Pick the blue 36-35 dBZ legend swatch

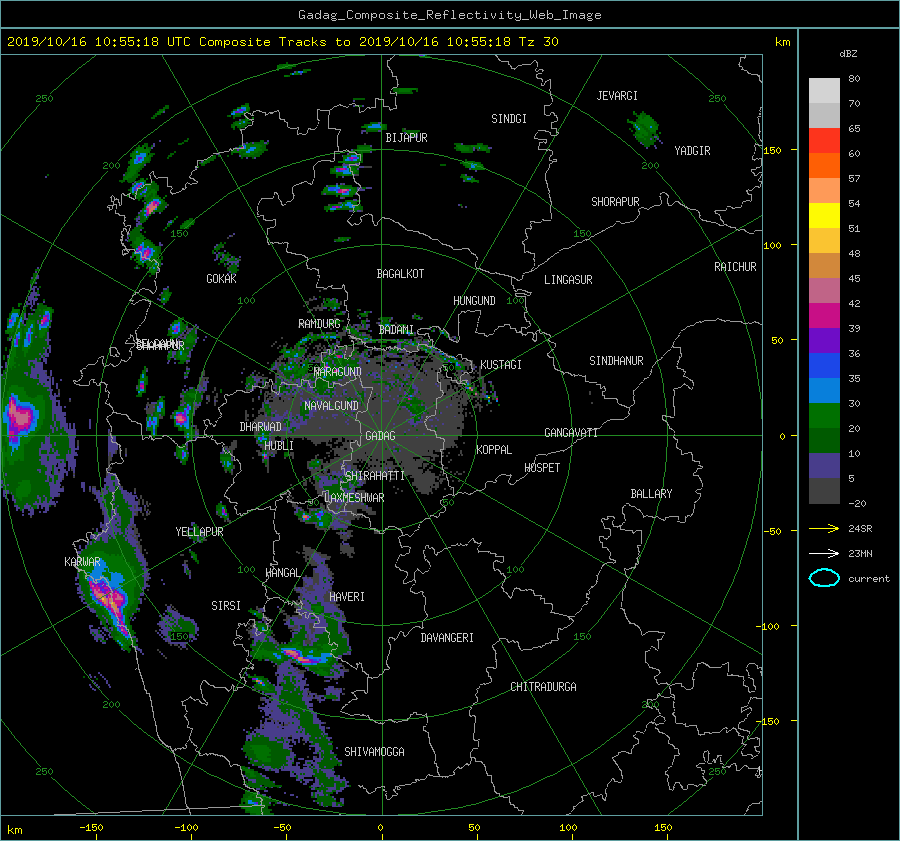(x=824, y=365)
